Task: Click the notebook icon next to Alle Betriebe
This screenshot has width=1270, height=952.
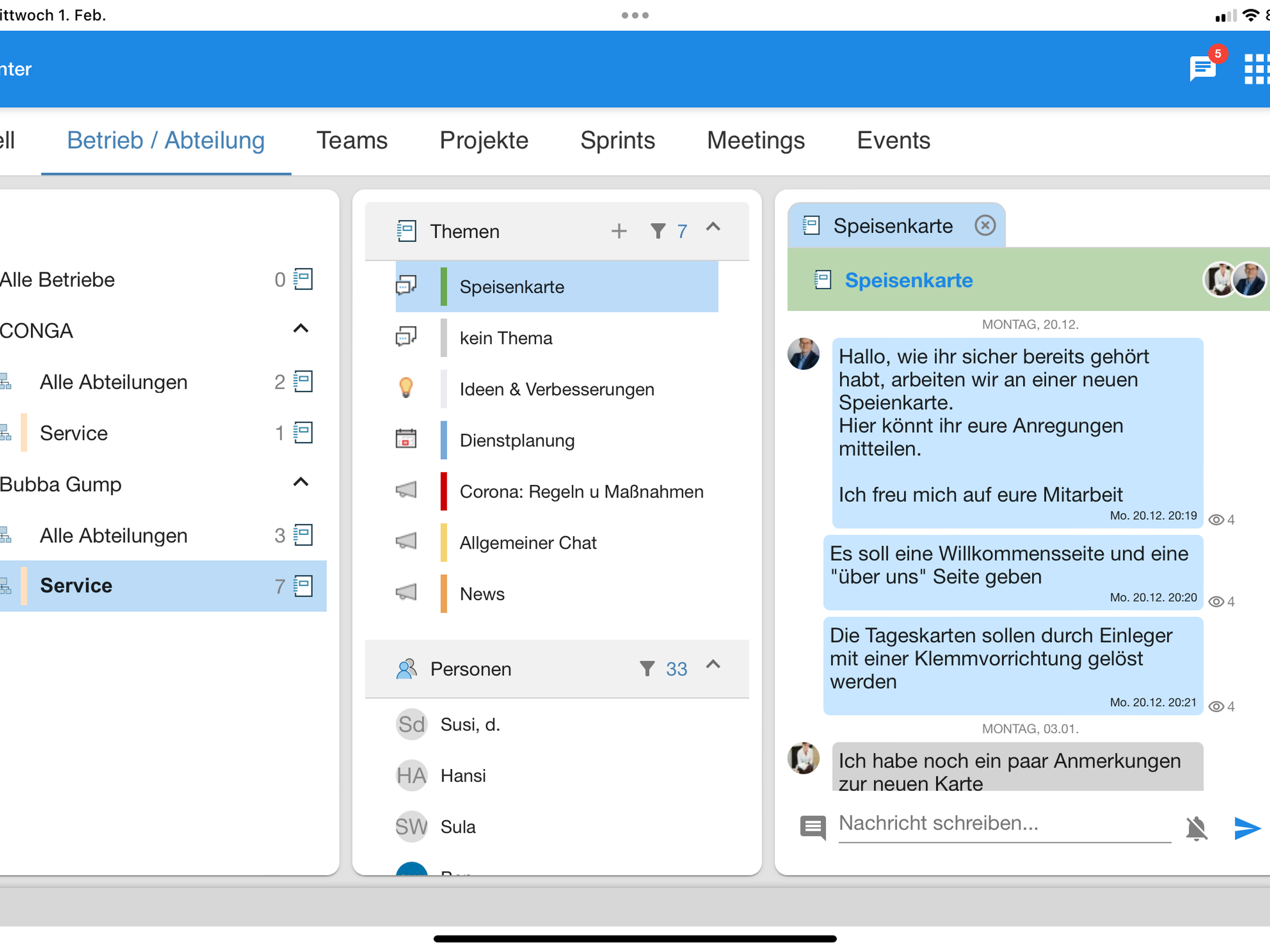Action: coord(303,280)
